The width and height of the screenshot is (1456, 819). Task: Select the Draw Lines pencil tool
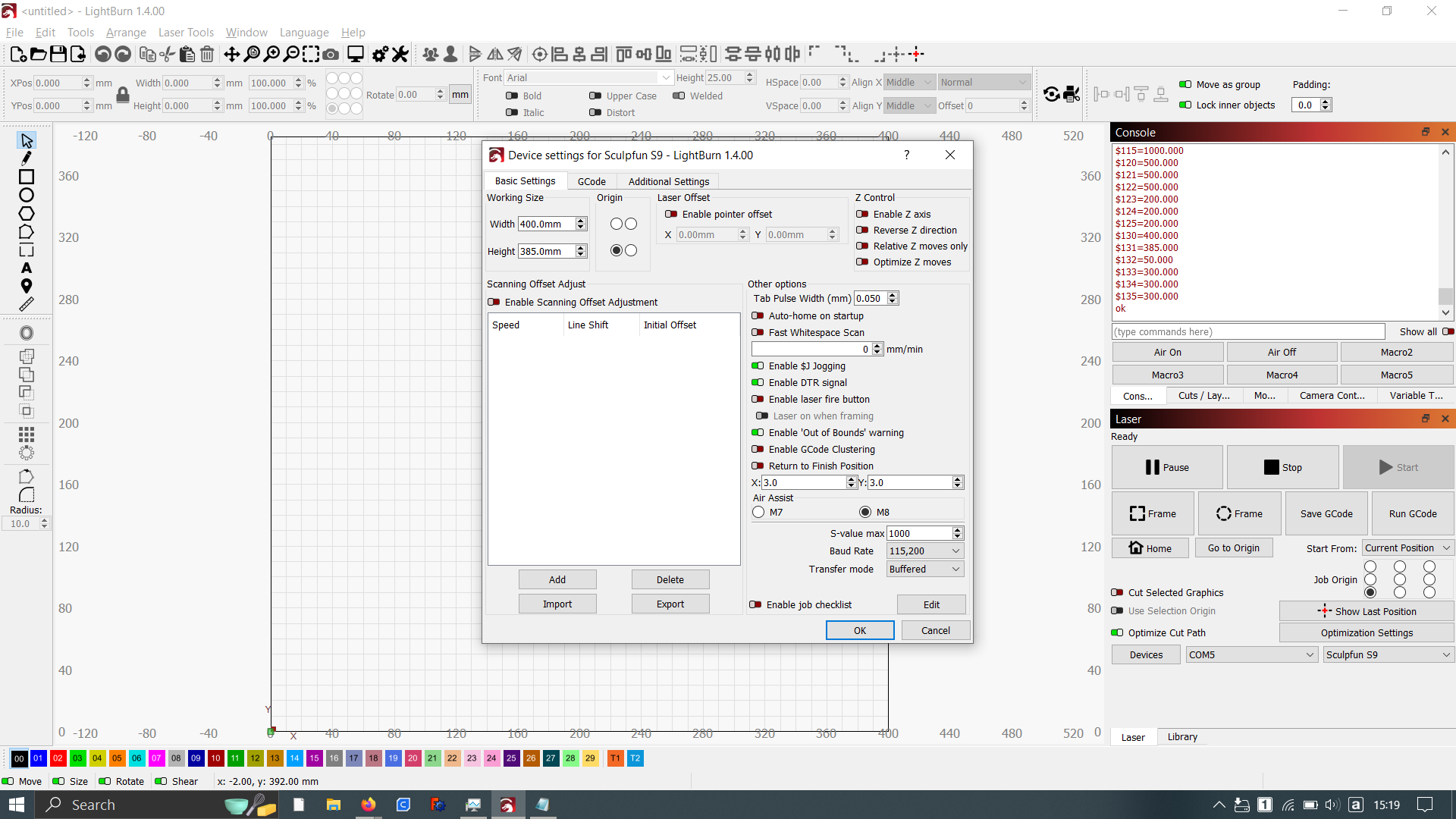27,158
